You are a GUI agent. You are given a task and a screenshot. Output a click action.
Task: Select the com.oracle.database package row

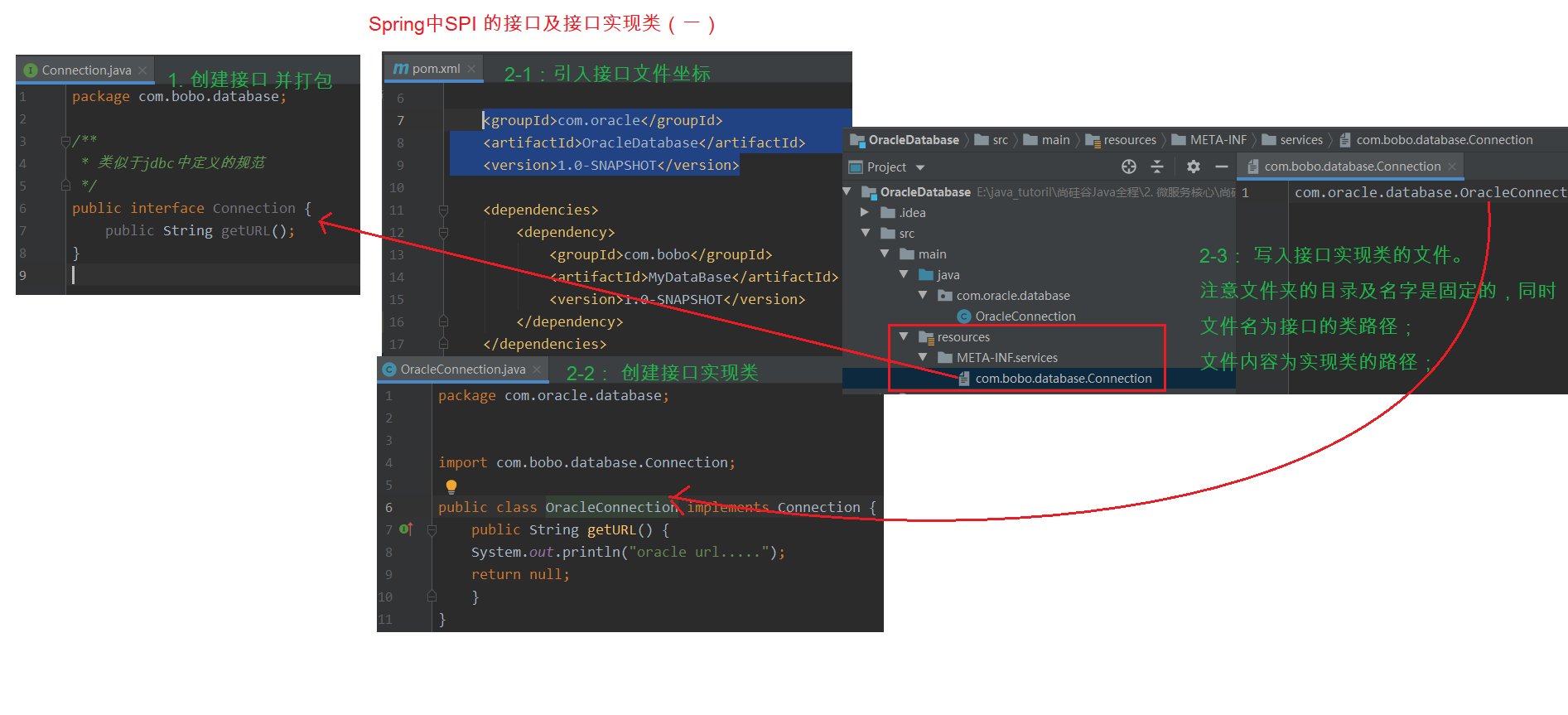1039,296
